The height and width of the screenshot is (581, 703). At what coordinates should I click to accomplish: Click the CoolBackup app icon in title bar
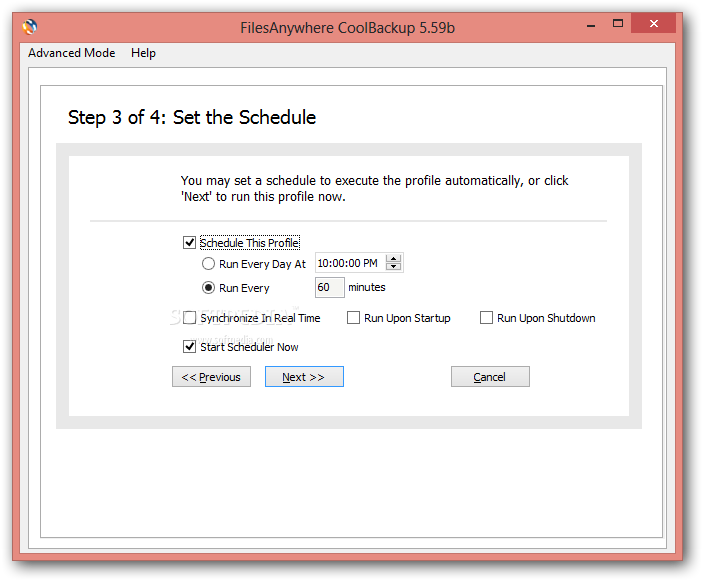(30, 27)
